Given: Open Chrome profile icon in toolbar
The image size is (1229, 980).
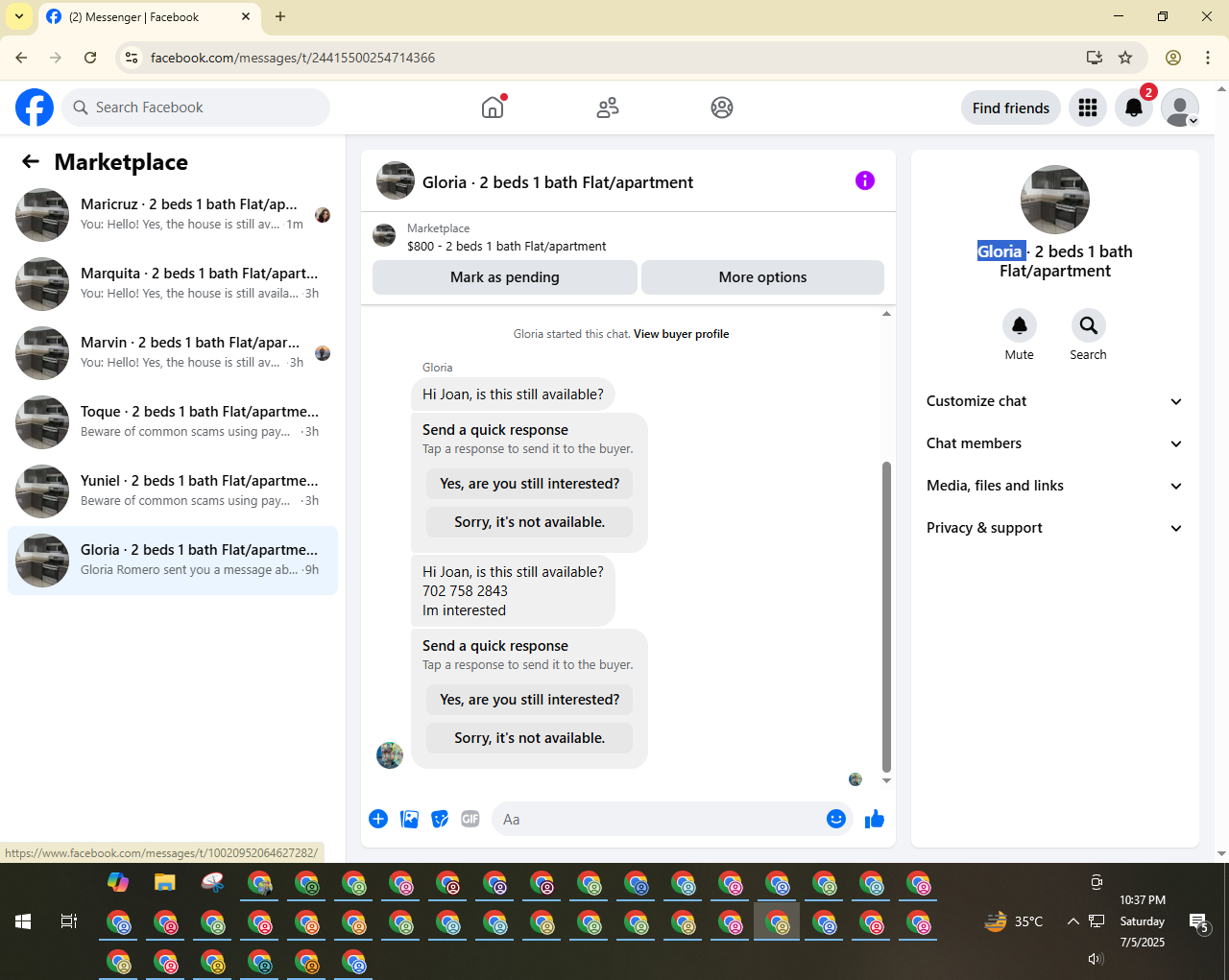Looking at the screenshot, I should point(1173,58).
